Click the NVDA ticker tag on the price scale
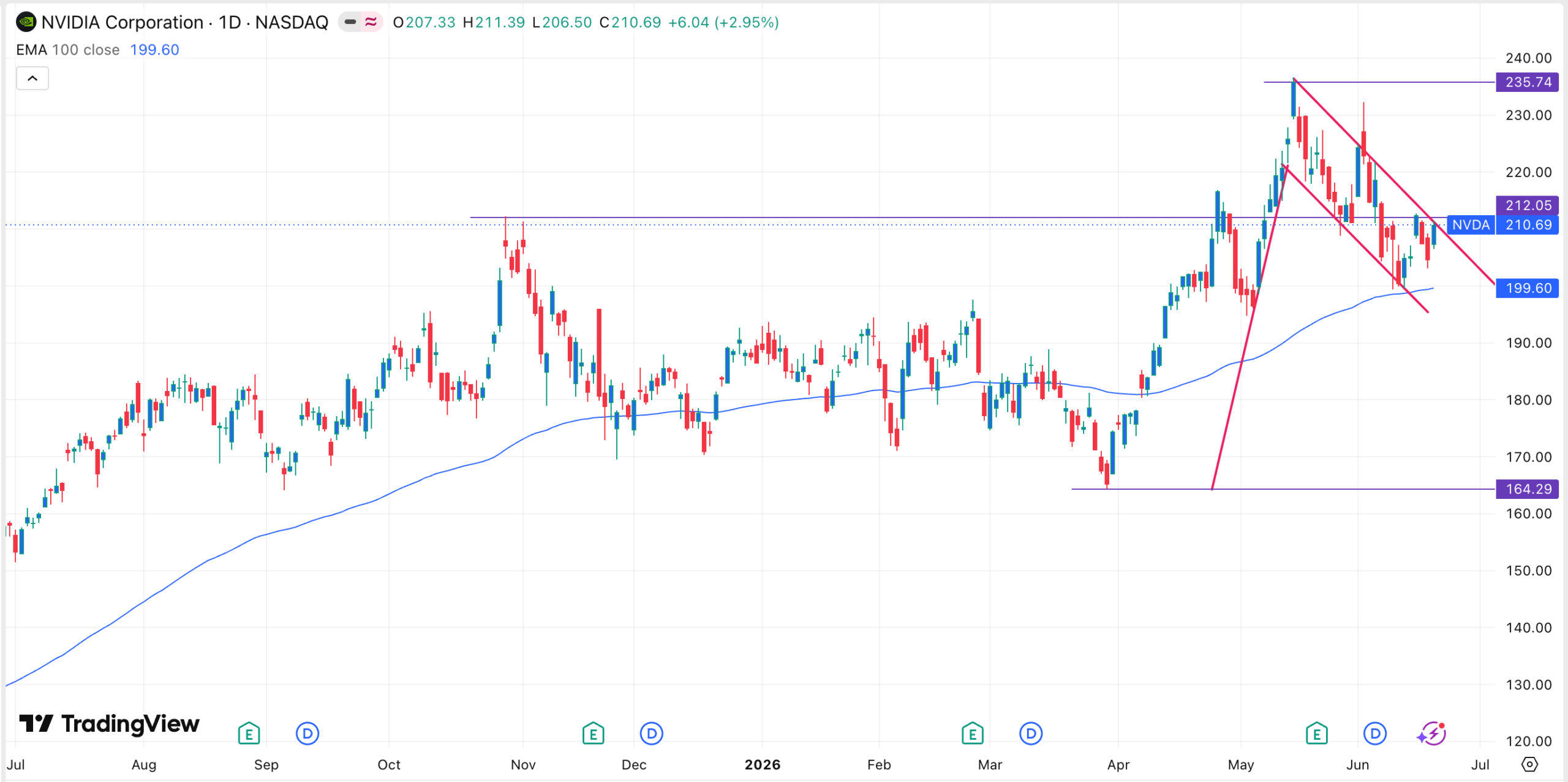 1471,225
